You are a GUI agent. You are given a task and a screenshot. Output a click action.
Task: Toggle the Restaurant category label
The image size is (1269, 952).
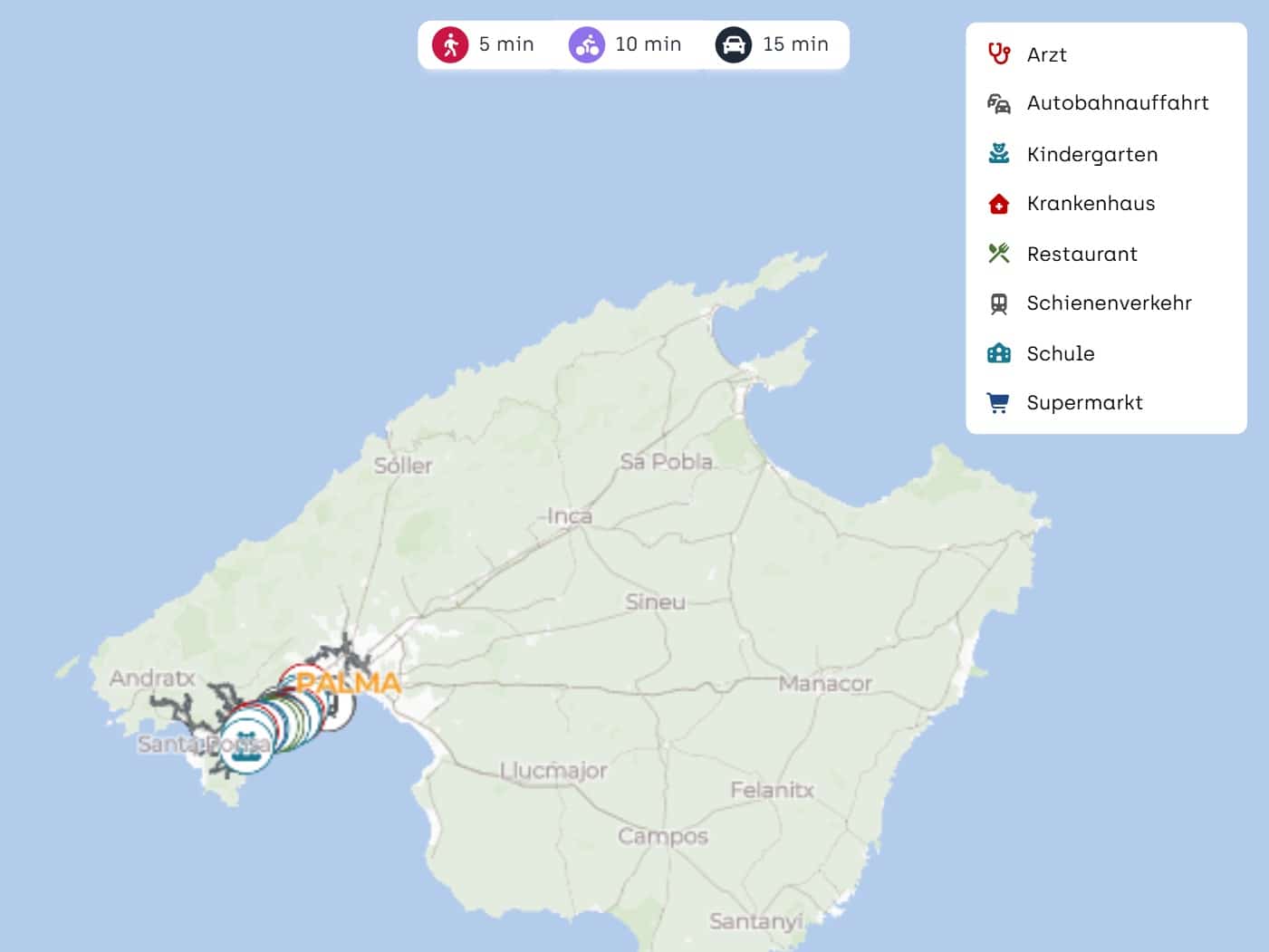(1082, 255)
